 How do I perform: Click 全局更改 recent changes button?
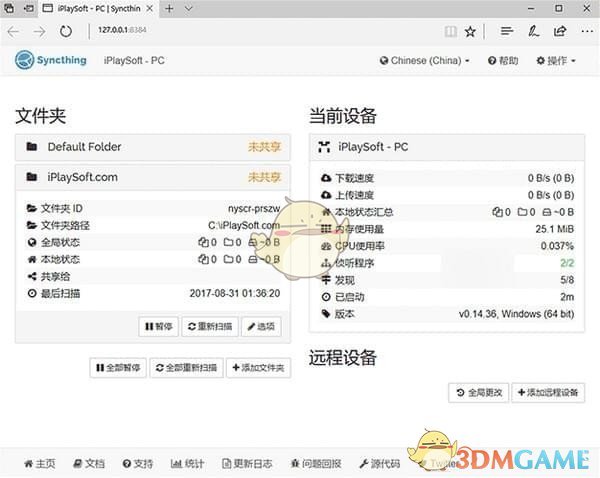(x=479, y=393)
